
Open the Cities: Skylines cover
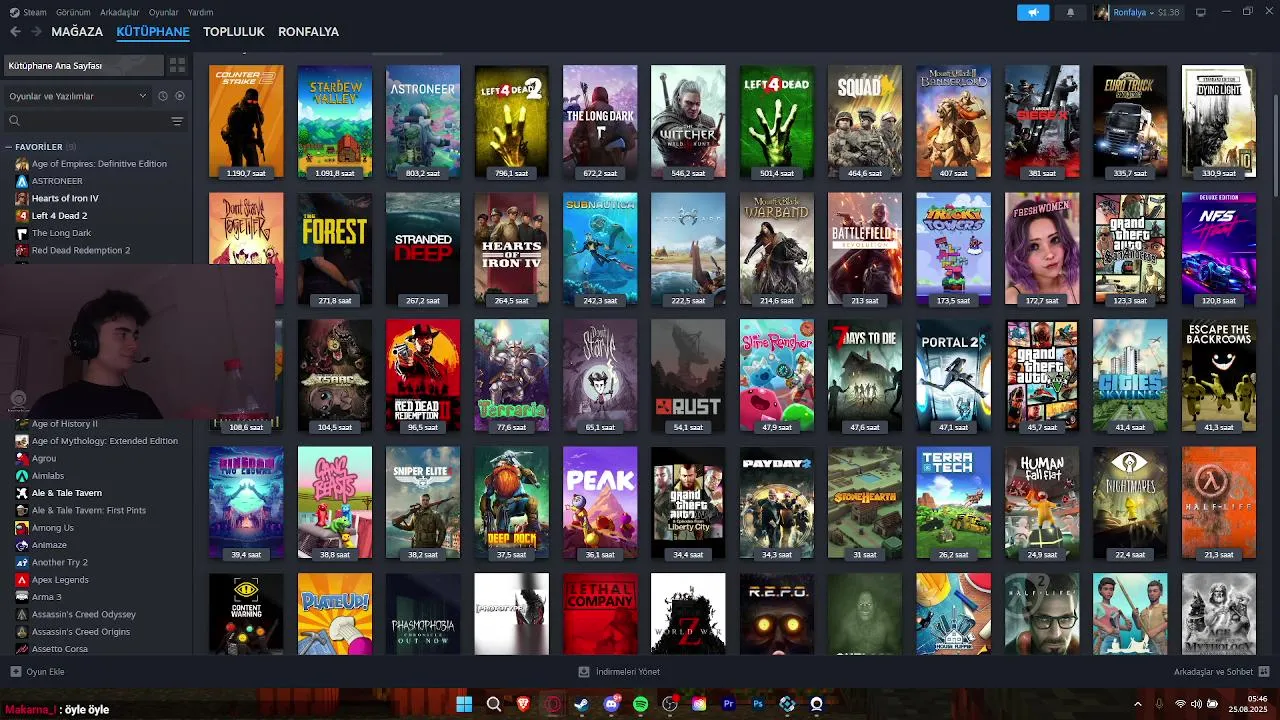[x=1130, y=376]
